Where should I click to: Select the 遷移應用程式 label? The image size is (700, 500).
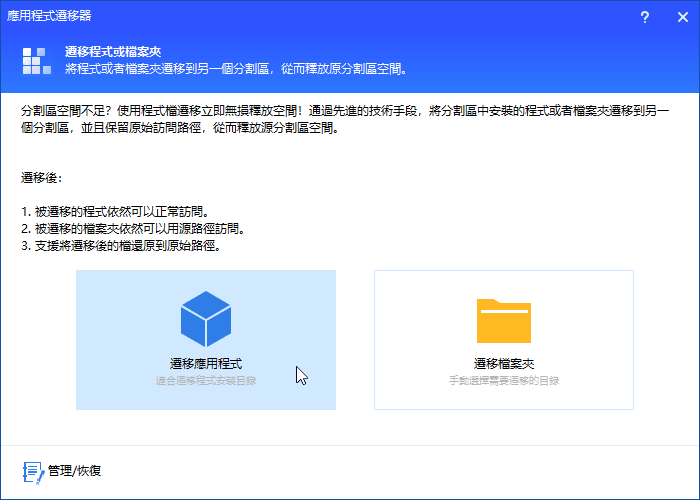click(x=206, y=363)
